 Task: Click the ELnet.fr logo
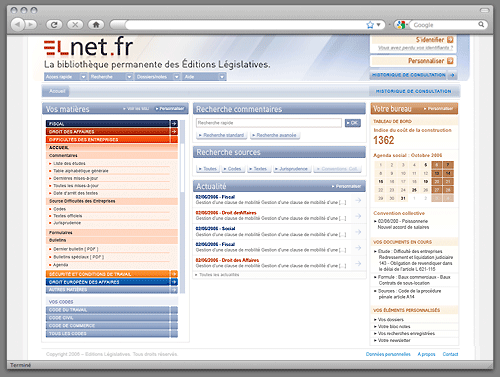[88, 47]
